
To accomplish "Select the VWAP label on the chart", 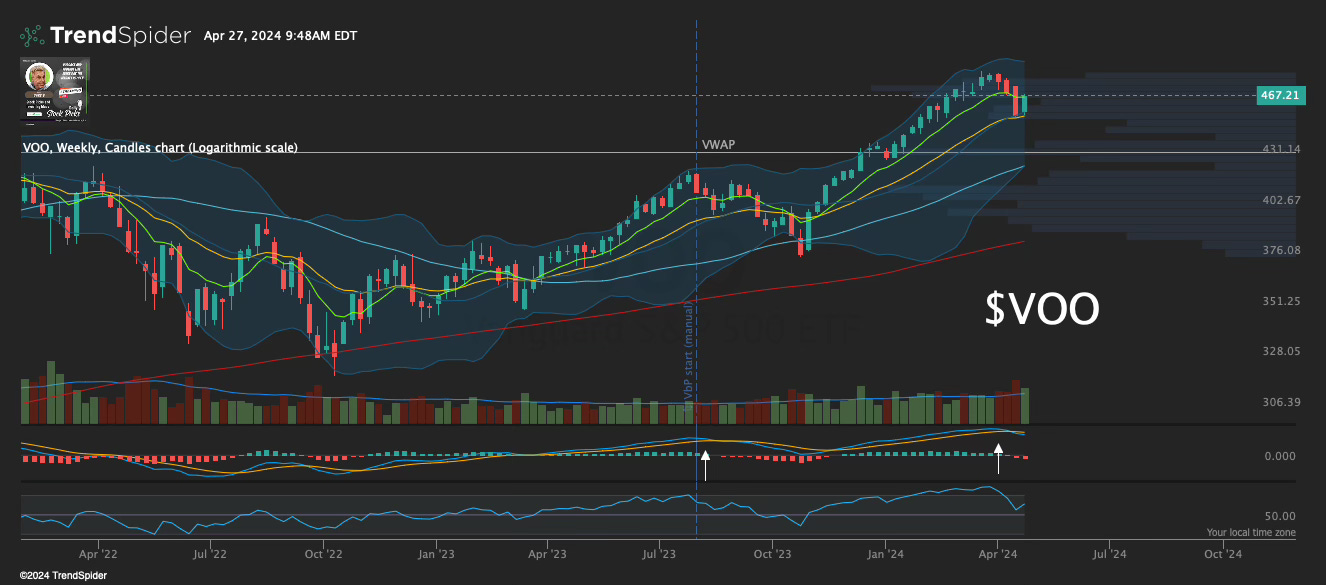I will point(719,144).
